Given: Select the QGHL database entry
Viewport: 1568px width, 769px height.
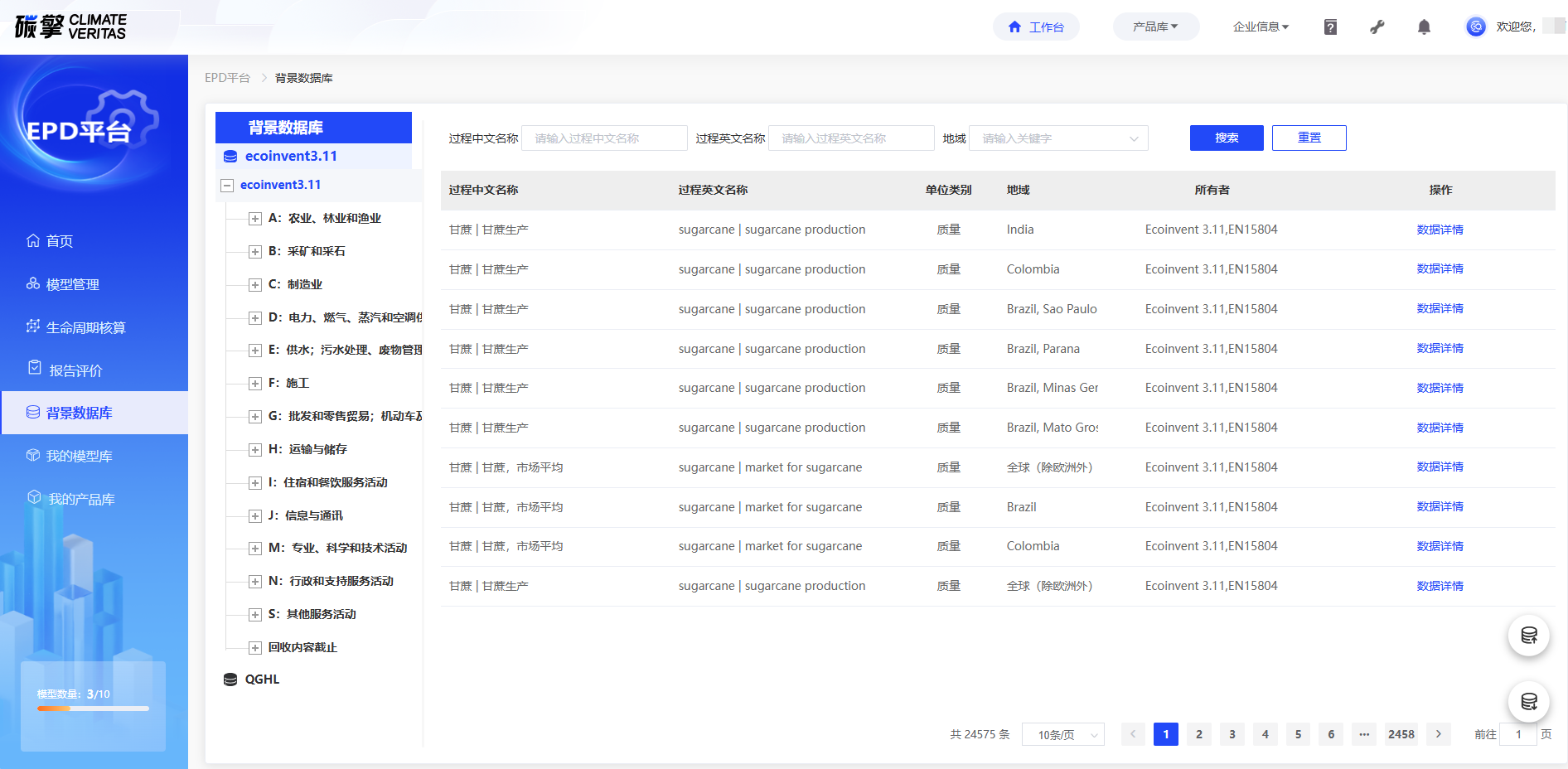Looking at the screenshot, I should (x=262, y=680).
